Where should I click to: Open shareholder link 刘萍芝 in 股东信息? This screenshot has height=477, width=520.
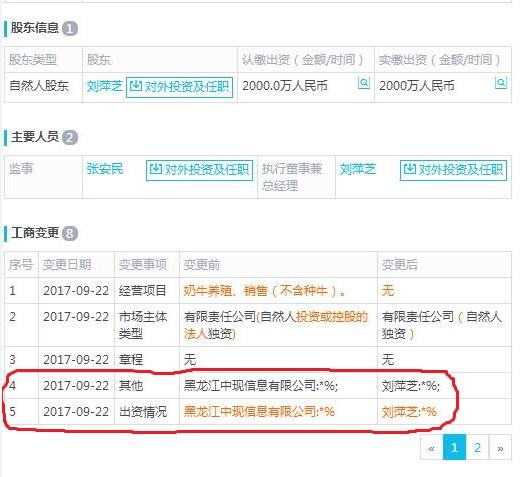pyautogui.click(x=105, y=87)
